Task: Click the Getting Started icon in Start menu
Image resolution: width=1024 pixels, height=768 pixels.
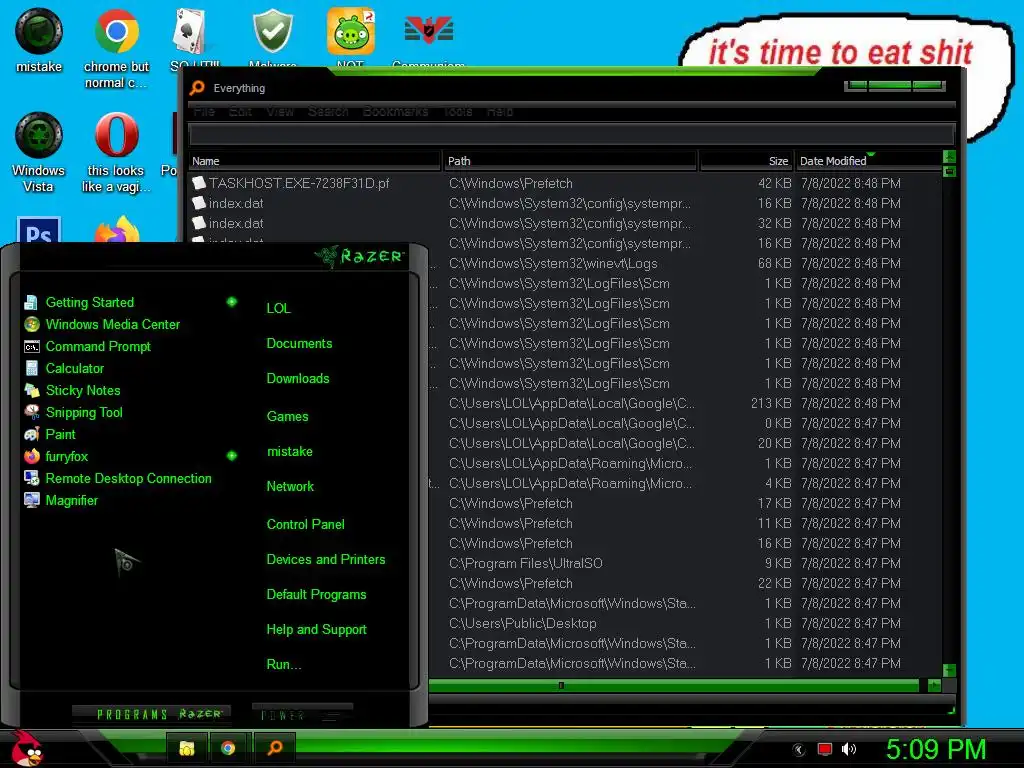Action: (31, 302)
